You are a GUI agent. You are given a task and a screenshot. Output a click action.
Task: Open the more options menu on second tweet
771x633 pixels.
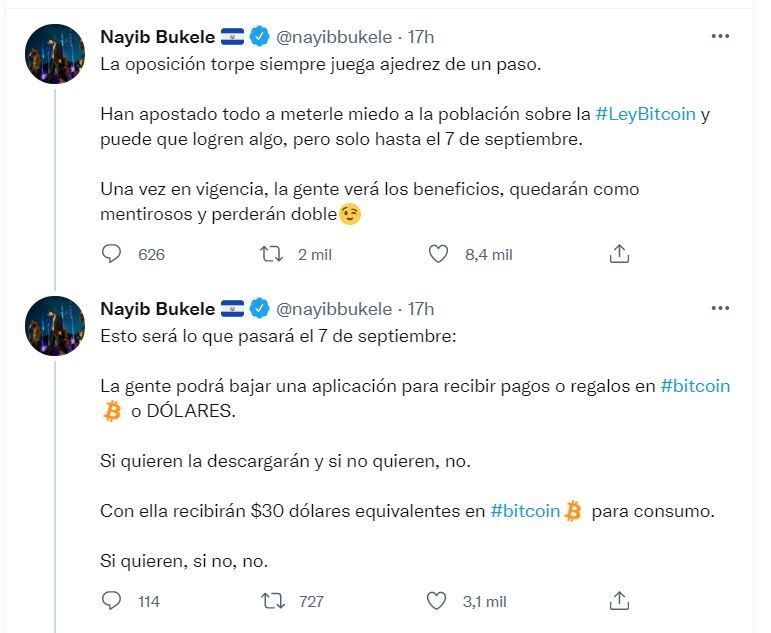click(x=720, y=308)
